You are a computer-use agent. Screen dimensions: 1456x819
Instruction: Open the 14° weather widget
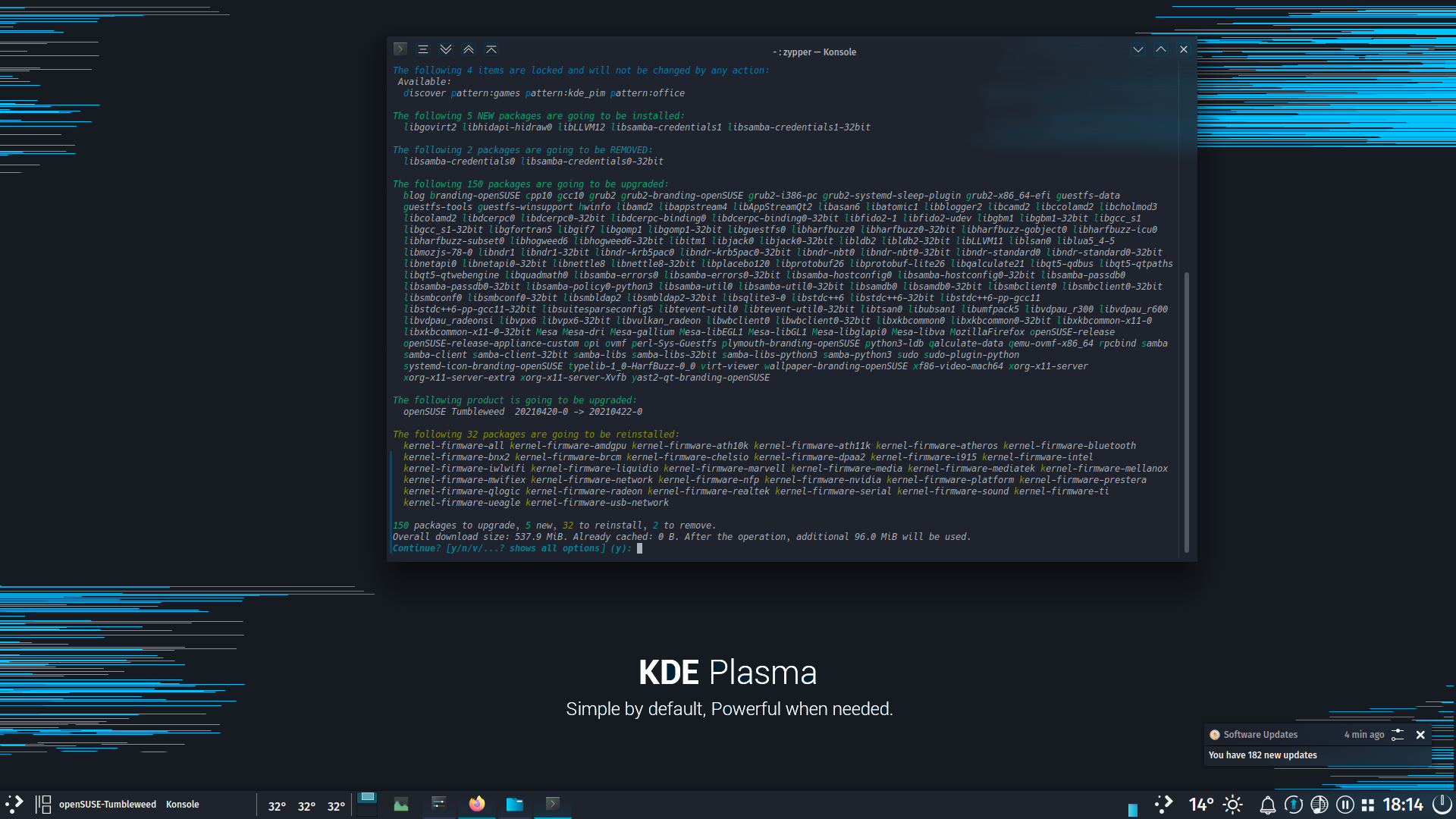click(1201, 805)
